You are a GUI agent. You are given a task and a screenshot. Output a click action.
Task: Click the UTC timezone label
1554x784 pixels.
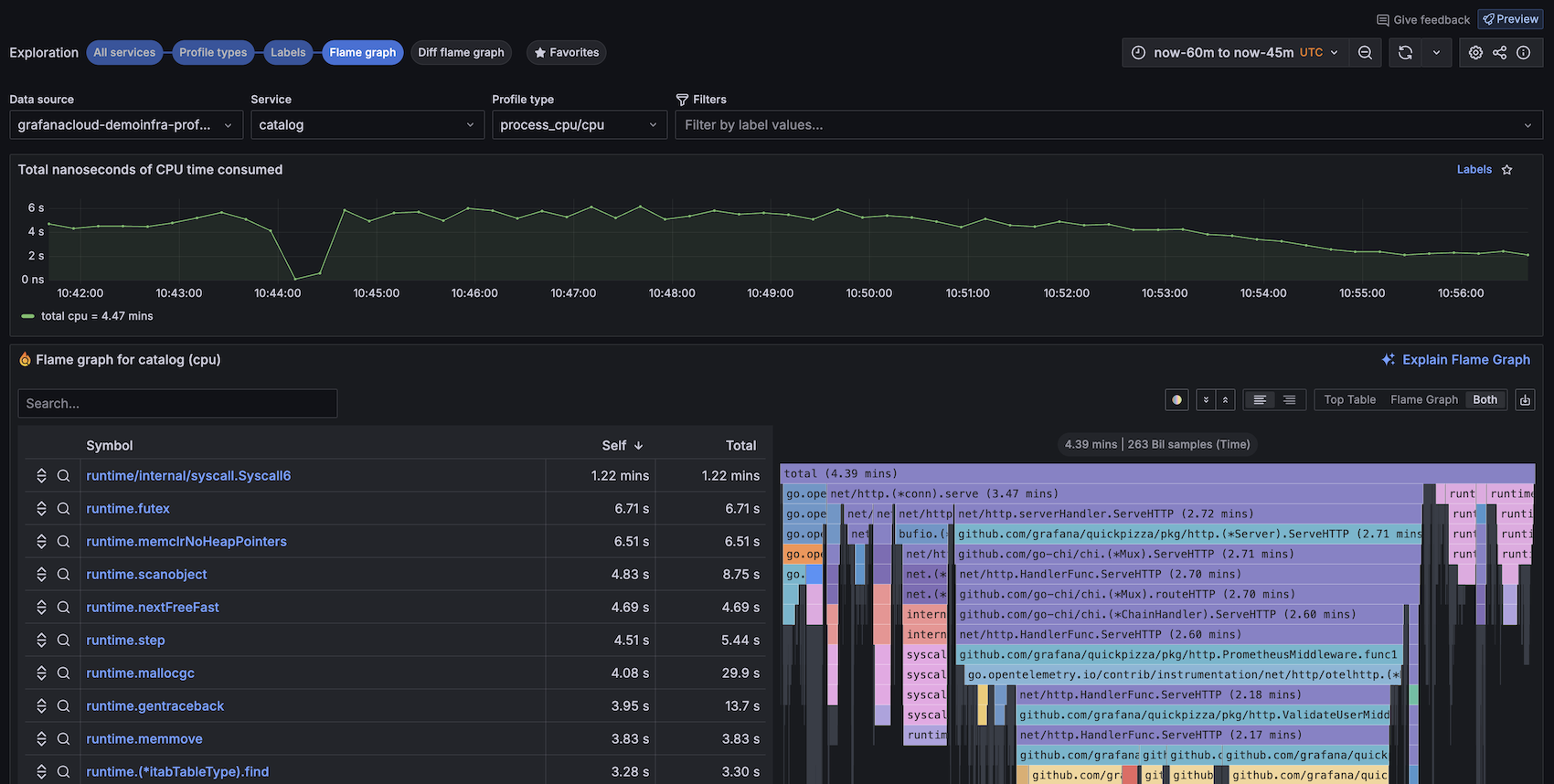[x=1311, y=53]
